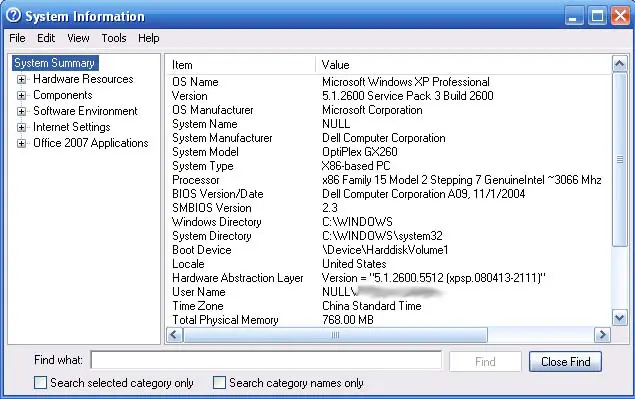Enable Search selected category only checkbox

pyautogui.click(x=40, y=382)
